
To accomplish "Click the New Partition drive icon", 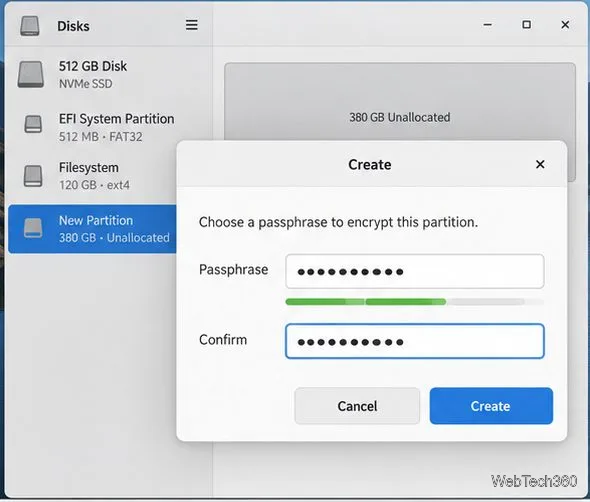I will (x=33, y=228).
